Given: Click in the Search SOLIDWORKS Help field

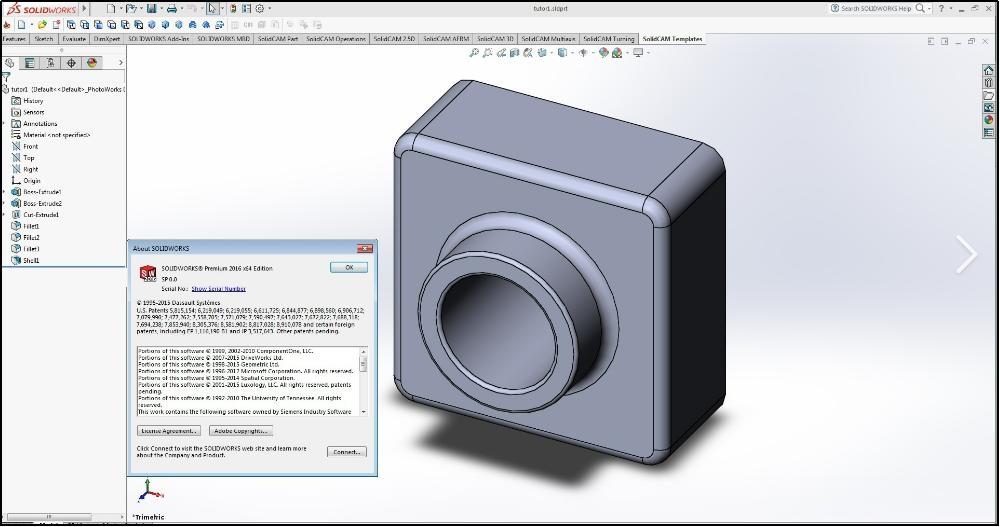Looking at the screenshot, I should [876, 8].
